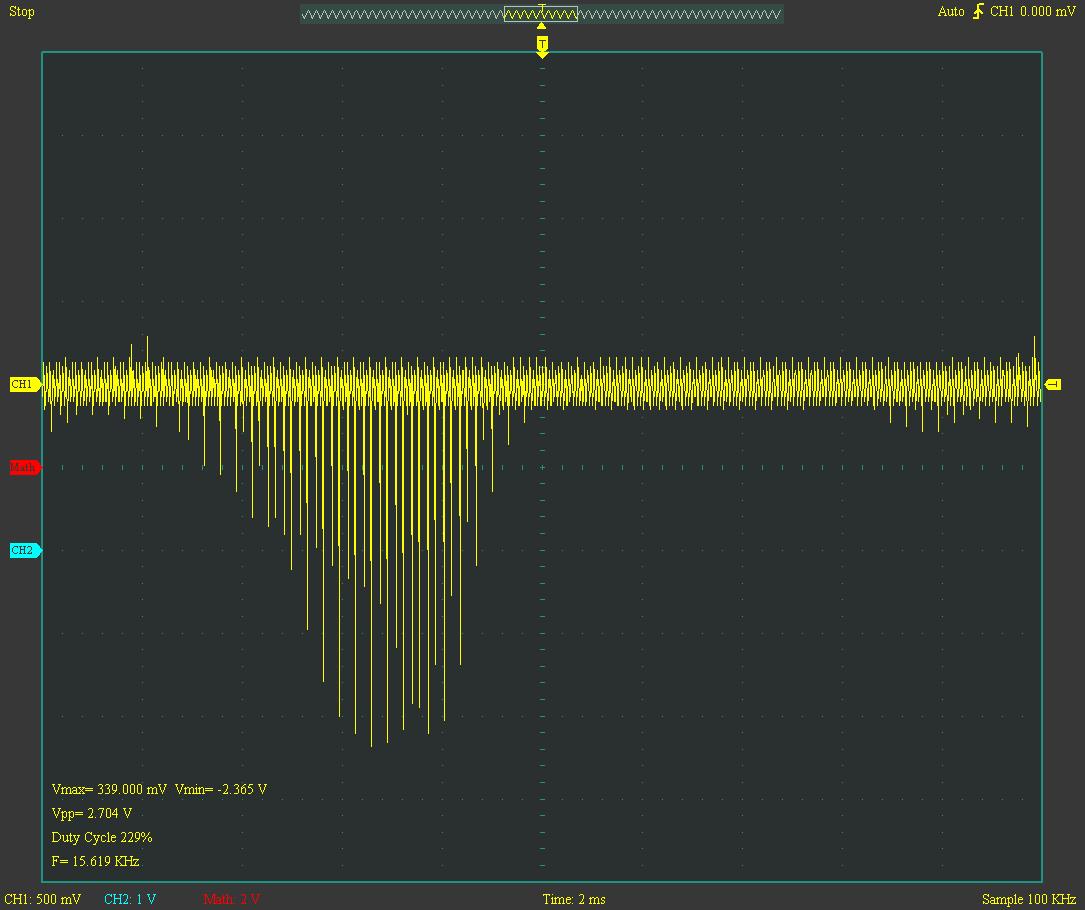The width and height of the screenshot is (1085, 910).
Task: Click the trigger level marker on right edge
Action: coord(1053,384)
